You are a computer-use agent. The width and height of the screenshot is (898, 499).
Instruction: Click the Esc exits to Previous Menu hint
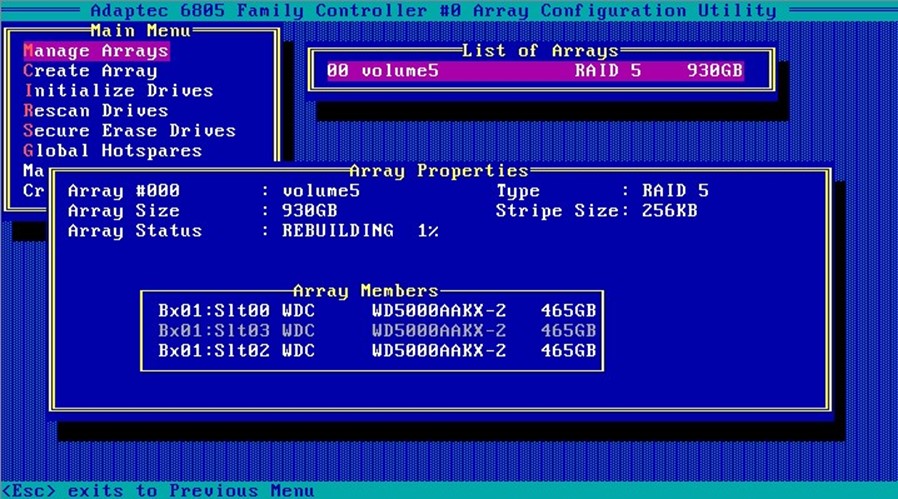[x=158, y=490]
